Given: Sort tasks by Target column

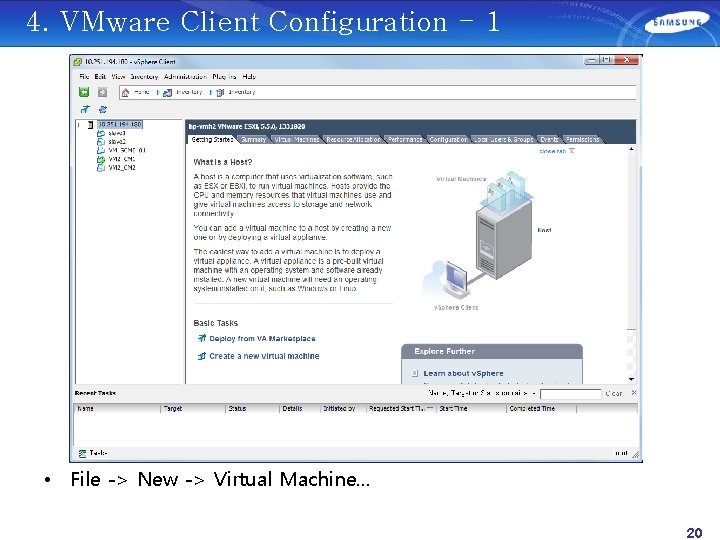Looking at the screenshot, I should pyautogui.click(x=193, y=408).
